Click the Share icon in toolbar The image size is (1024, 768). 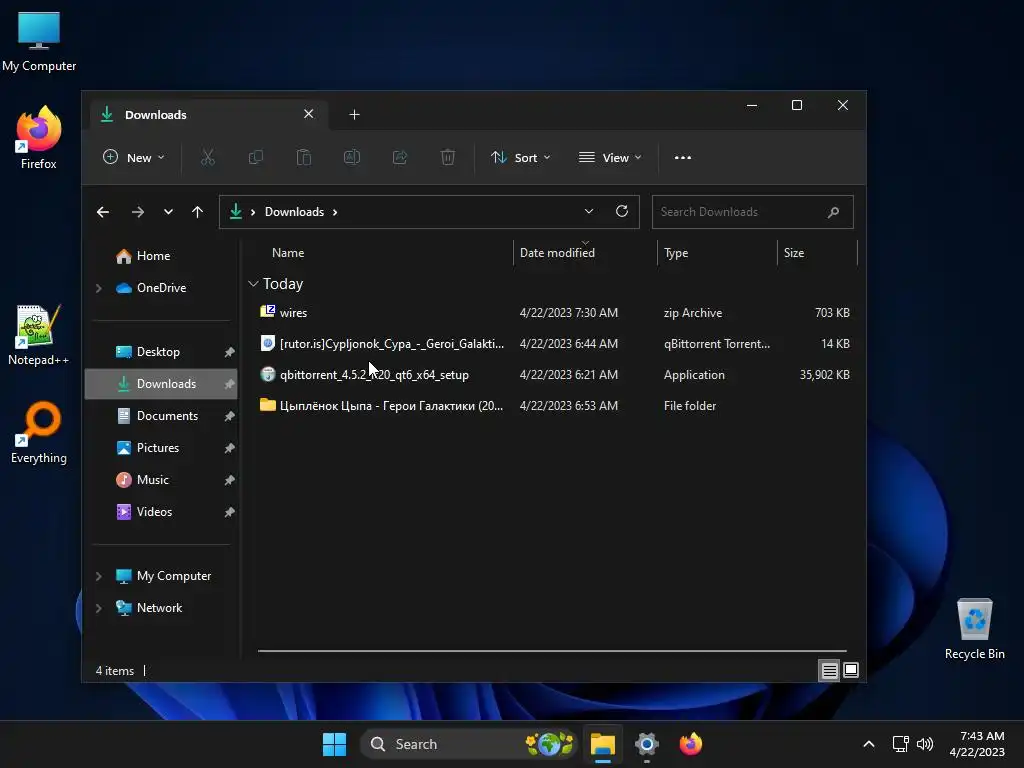click(400, 157)
